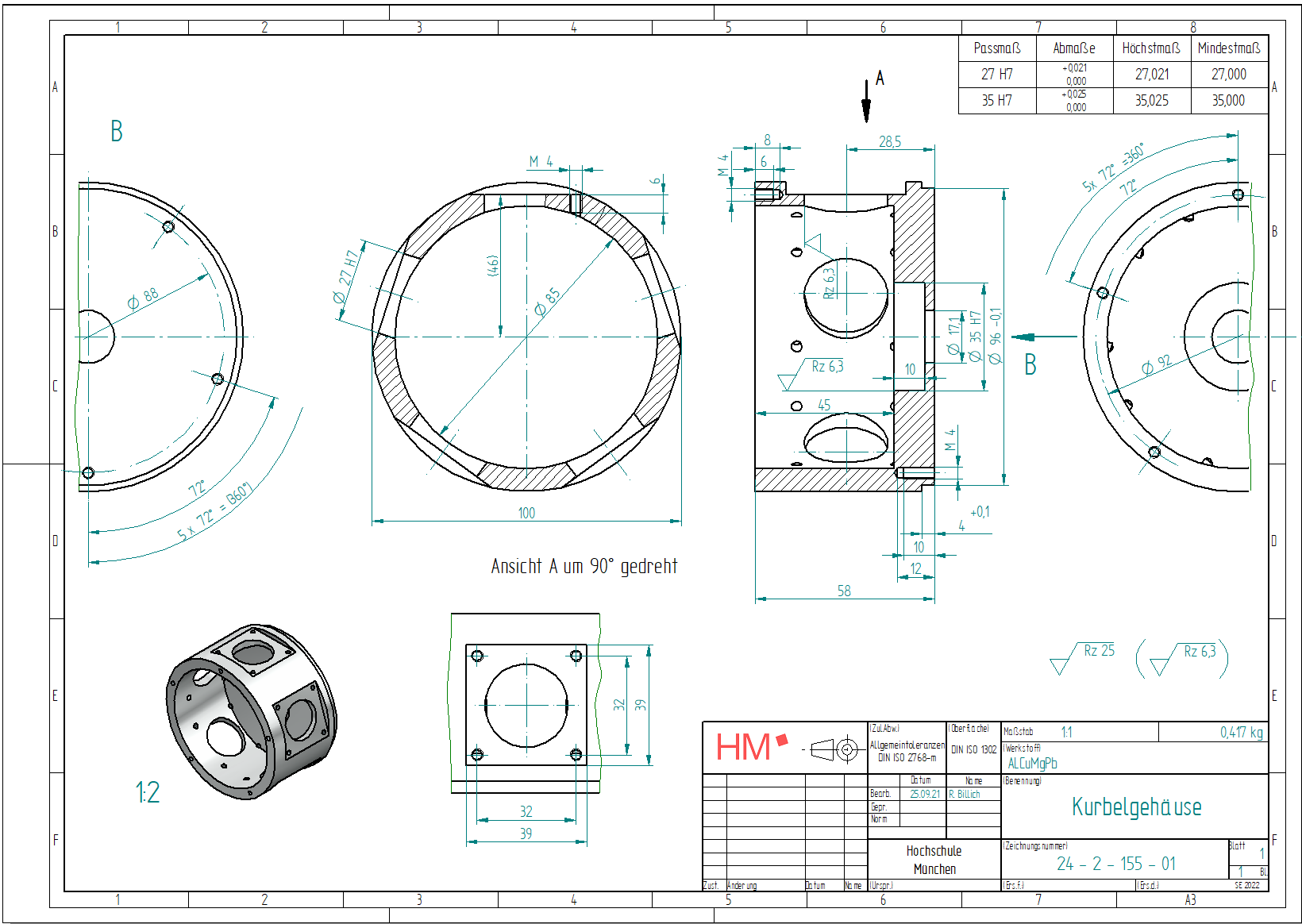Click the drawing number 24 - 2 - 155 - 01

tap(1115, 864)
